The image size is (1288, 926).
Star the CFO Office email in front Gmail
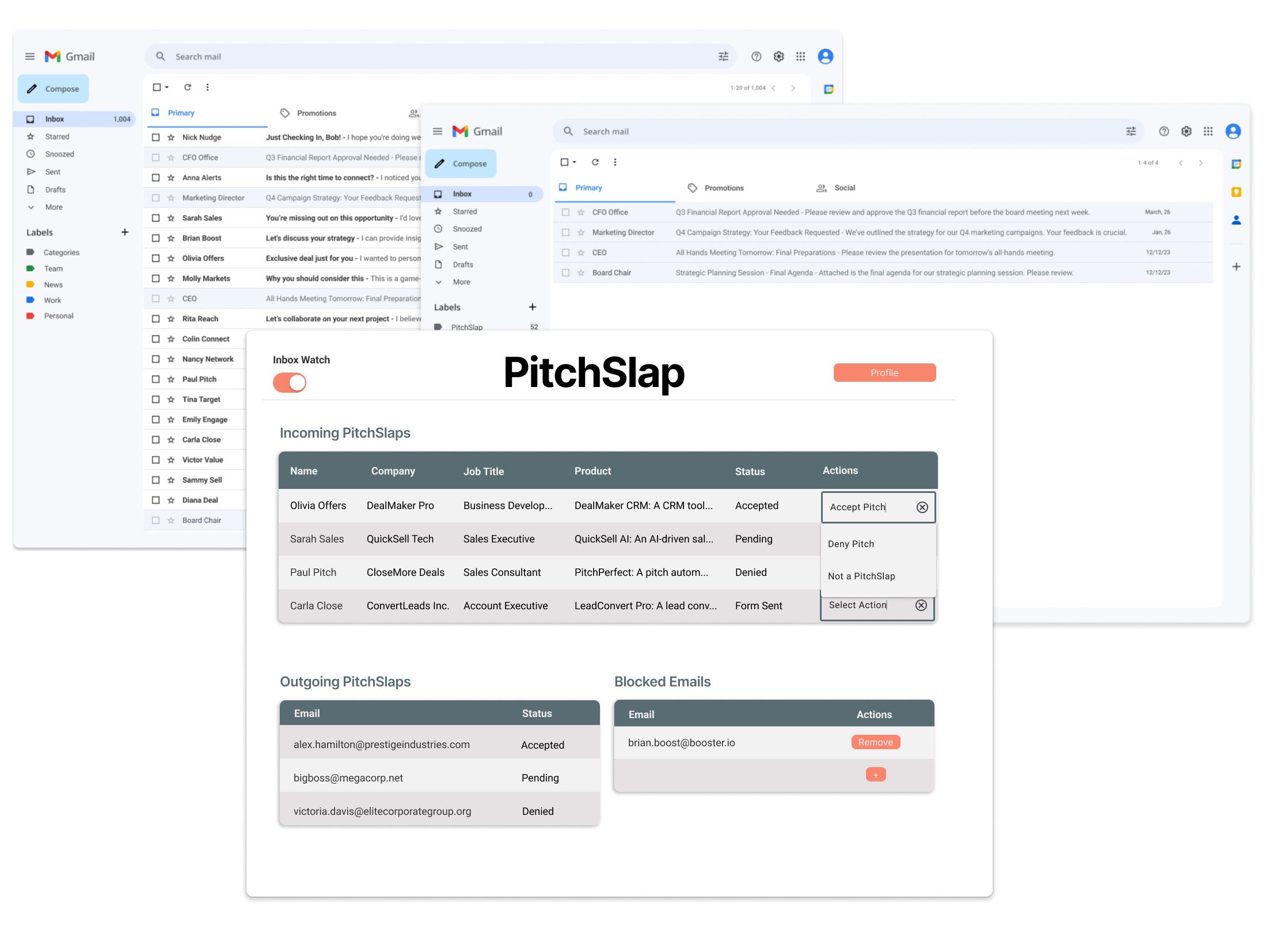[x=580, y=212]
